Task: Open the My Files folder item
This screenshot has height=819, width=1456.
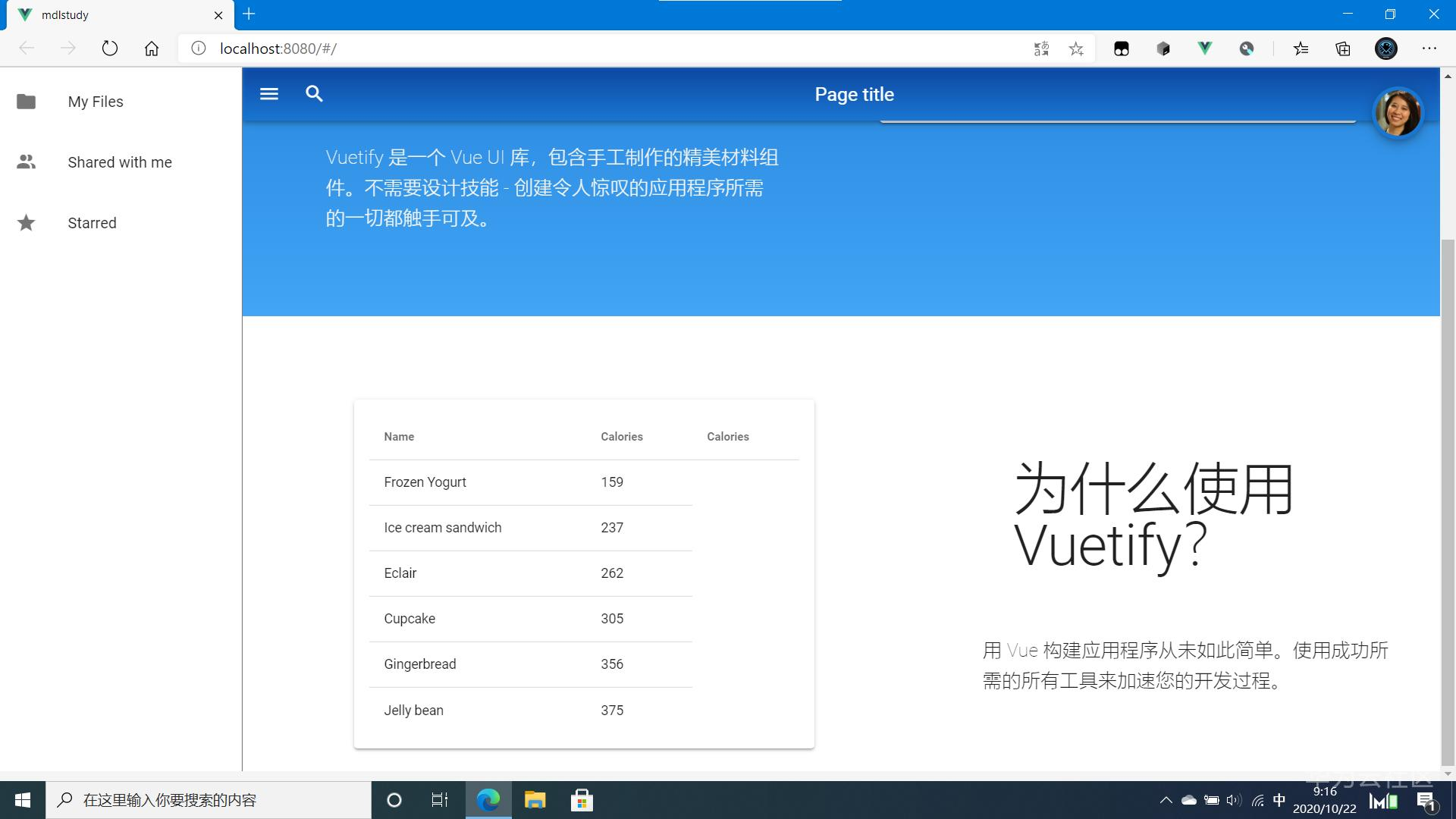Action: 96,102
